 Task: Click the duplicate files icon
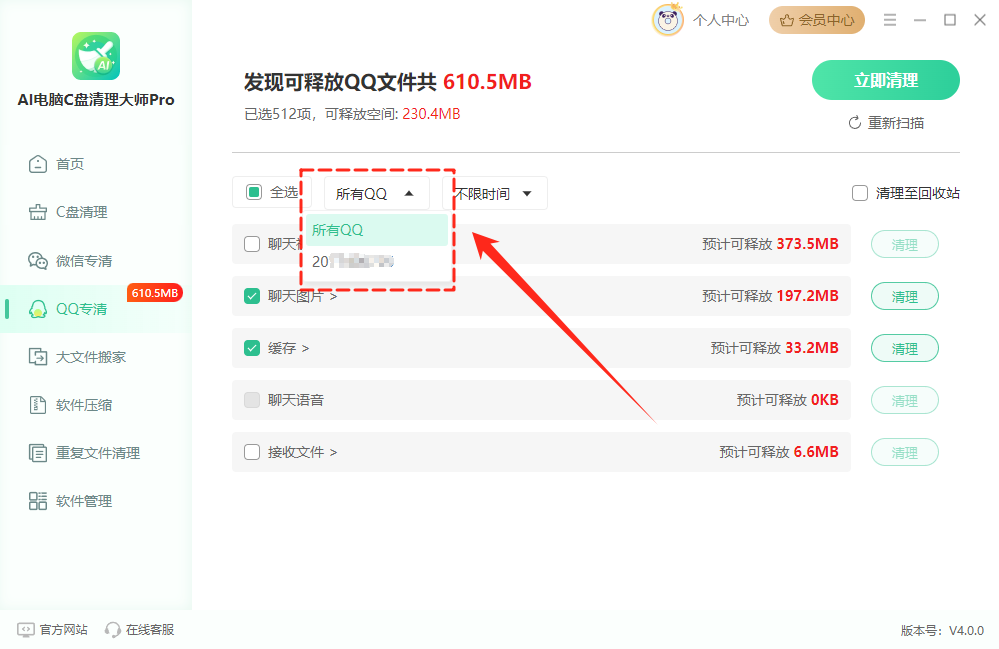click(x=38, y=453)
